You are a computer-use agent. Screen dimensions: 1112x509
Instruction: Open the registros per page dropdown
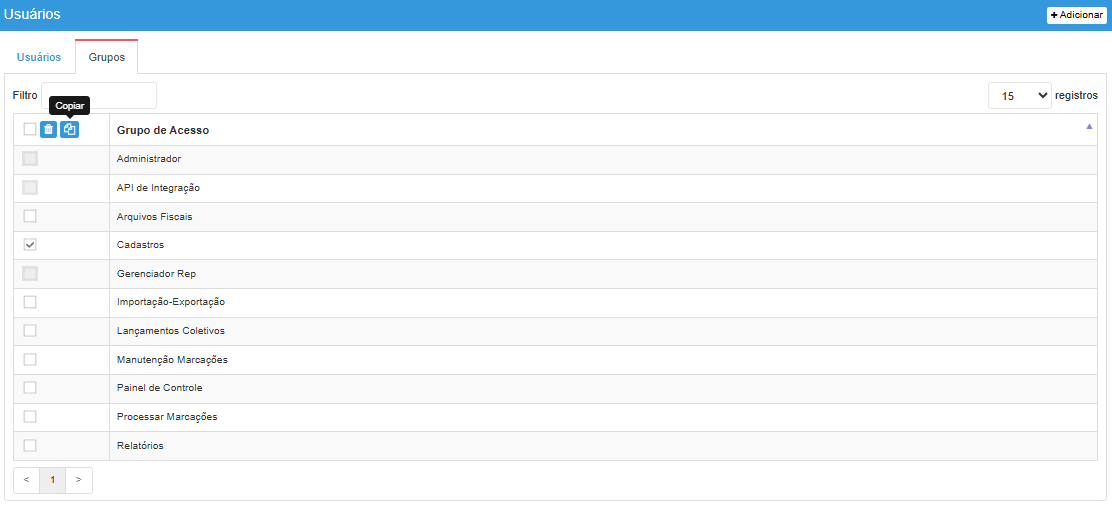pos(1019,95)
